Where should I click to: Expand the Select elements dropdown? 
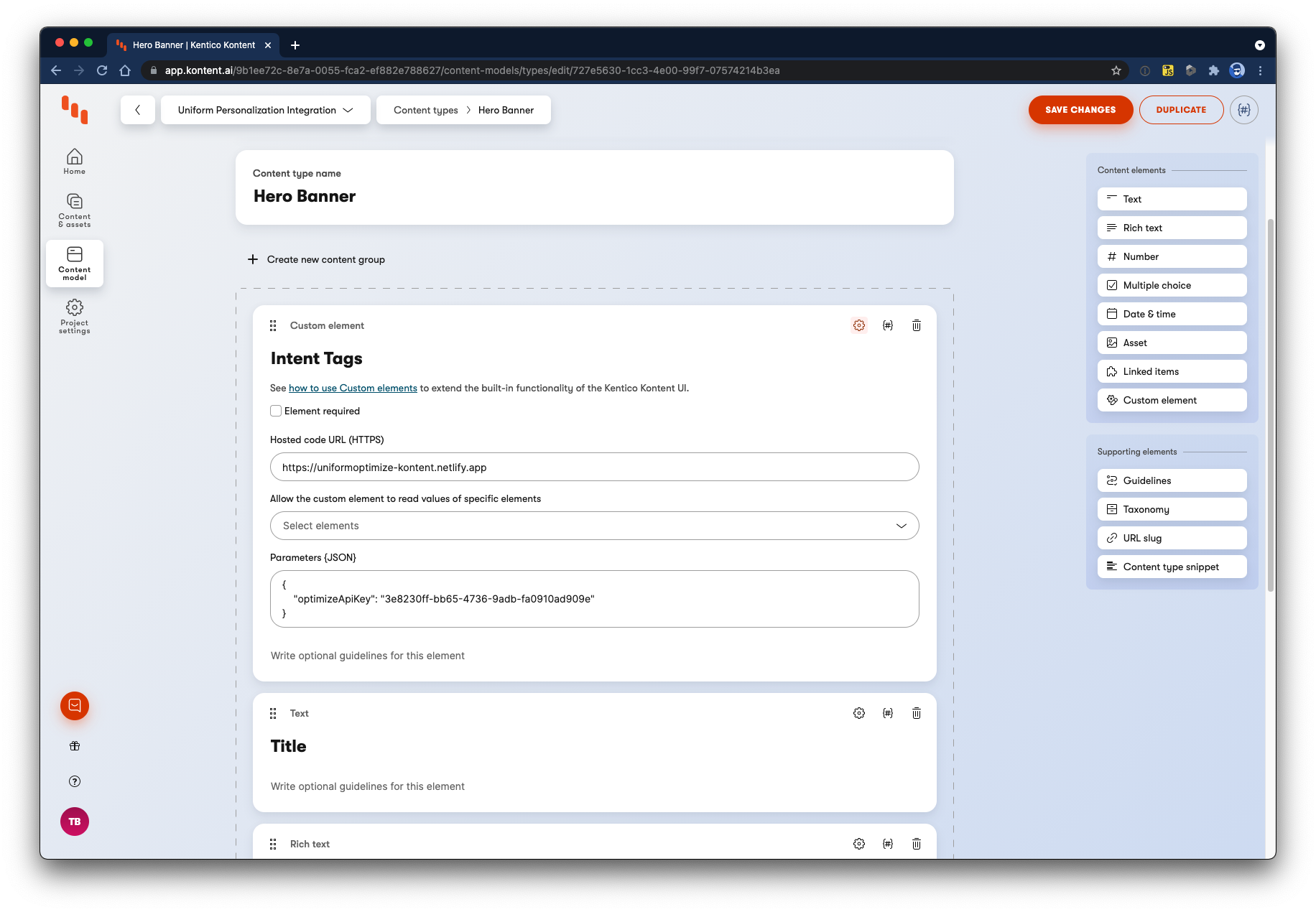pyautogui.click(x=595, y=526)
